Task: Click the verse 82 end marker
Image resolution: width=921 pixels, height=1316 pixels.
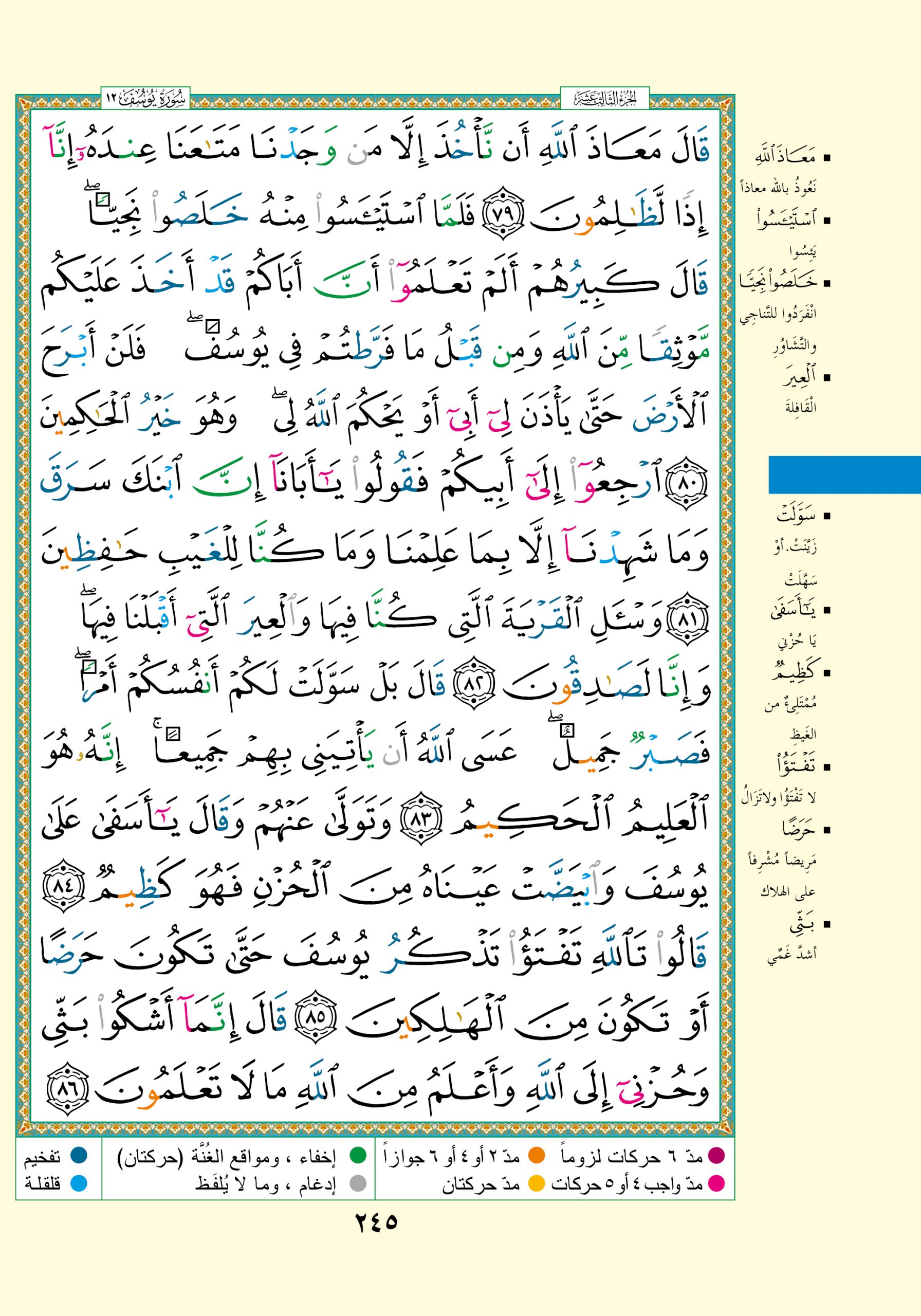Action: coord(477,686)
